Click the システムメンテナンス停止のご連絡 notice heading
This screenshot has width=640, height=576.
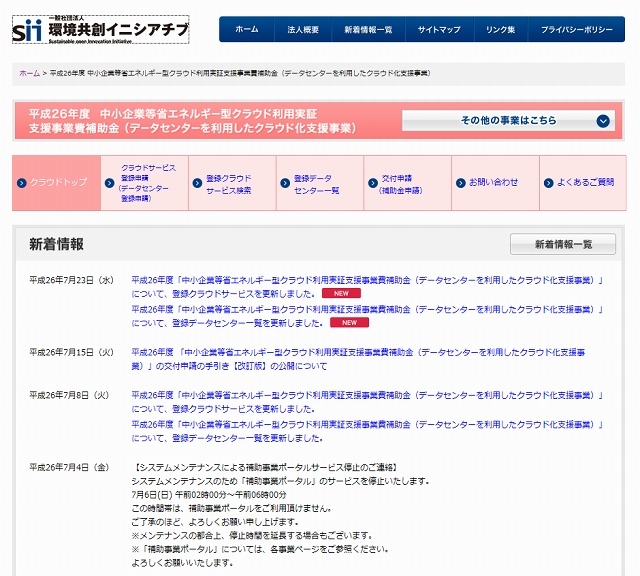(265, 467)
